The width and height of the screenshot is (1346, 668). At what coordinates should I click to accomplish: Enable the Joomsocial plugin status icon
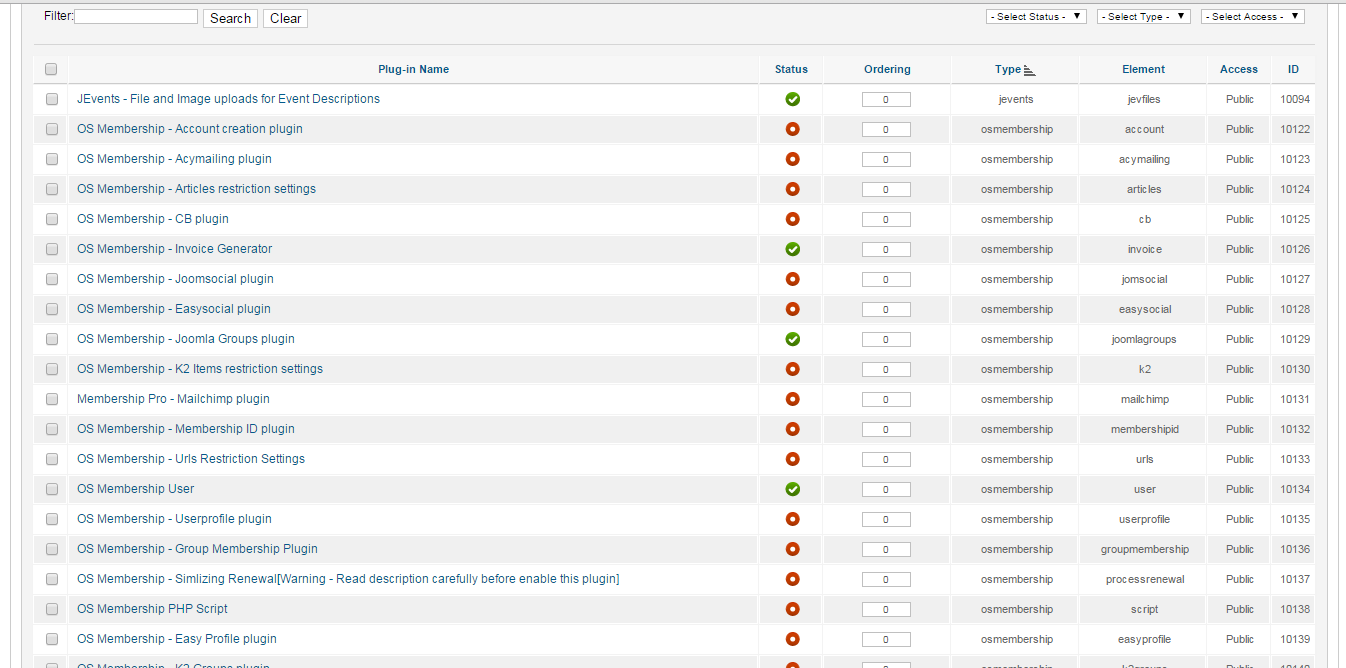pyautogui.click(x=792, y=279)
